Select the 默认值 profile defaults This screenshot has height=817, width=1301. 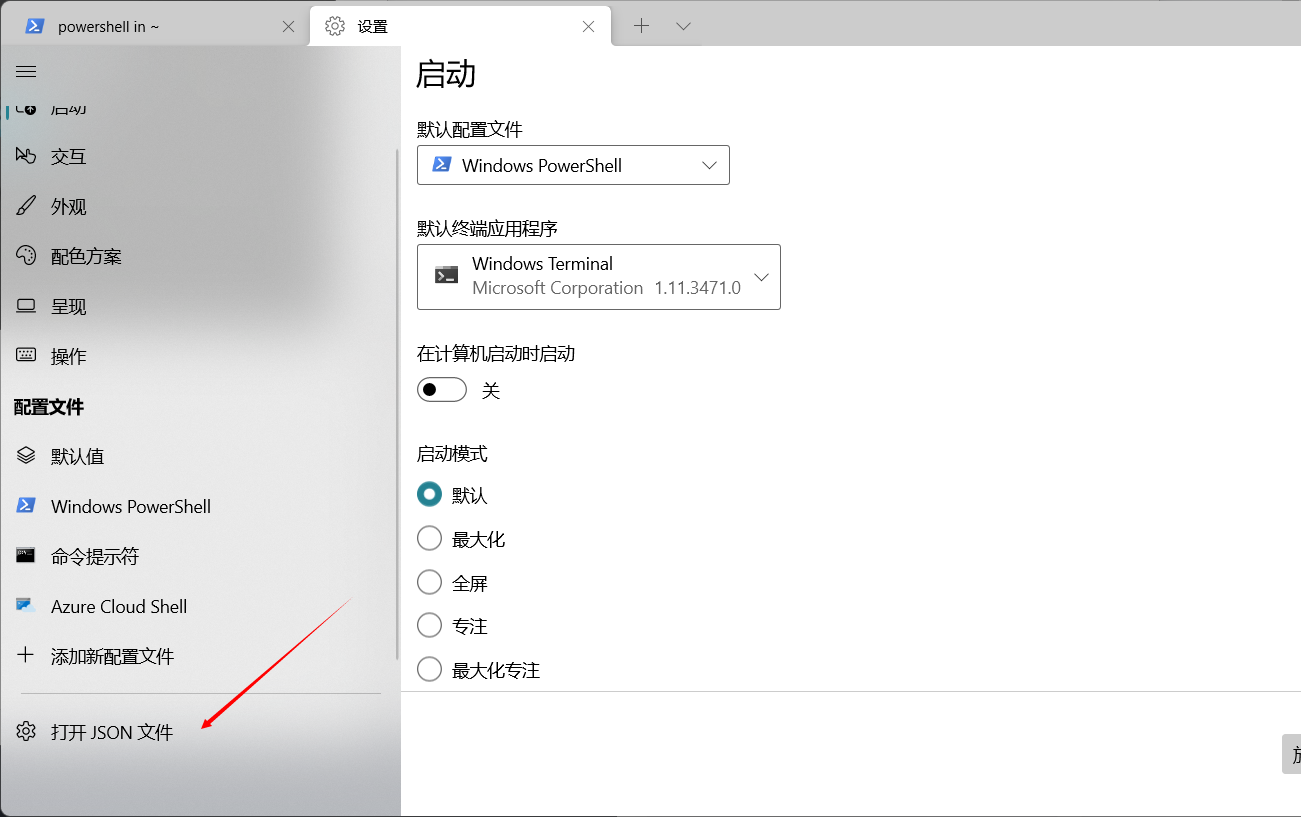pyautogui.click(x=77, y=457)
